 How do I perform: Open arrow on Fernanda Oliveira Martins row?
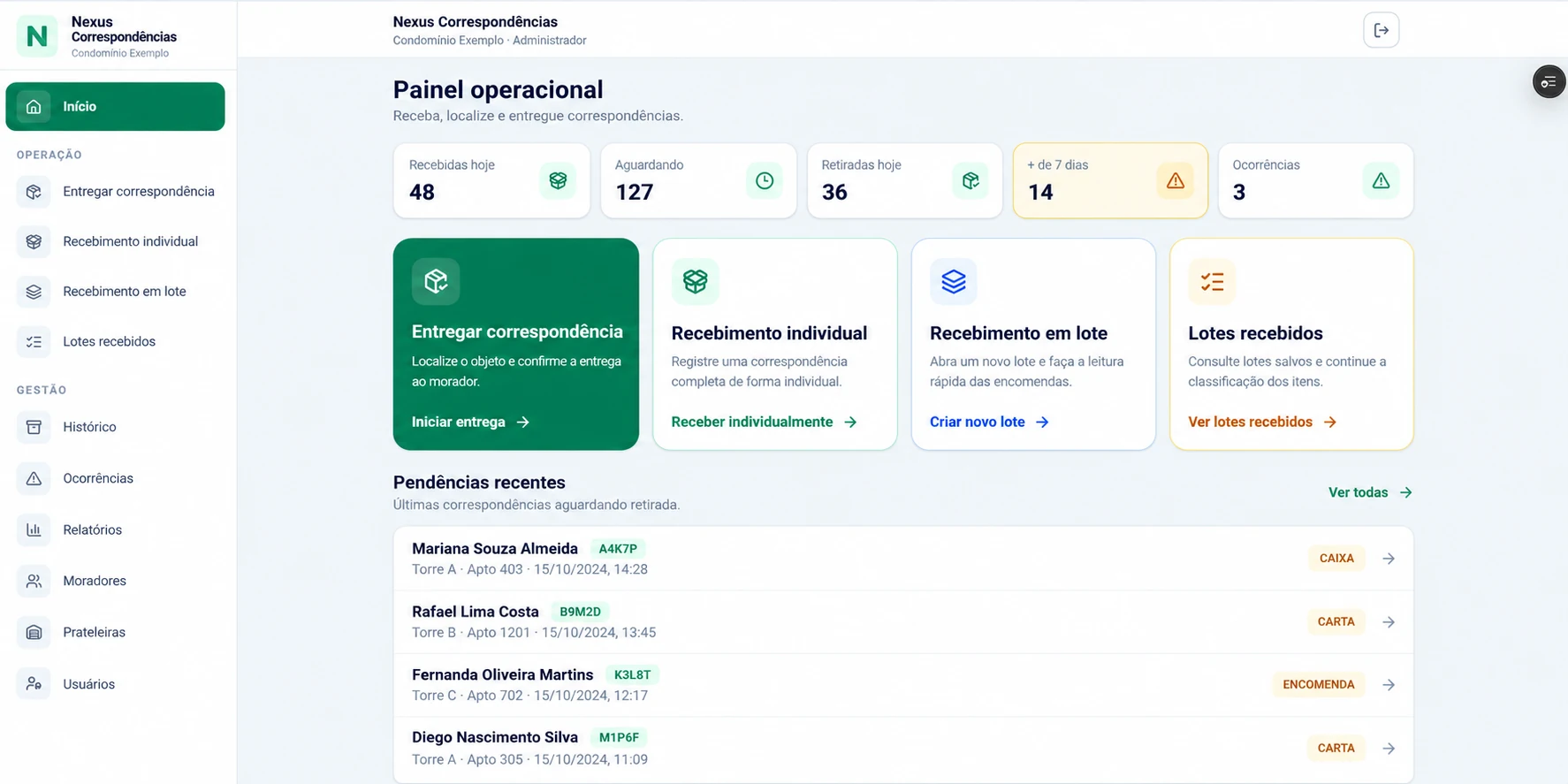(1389, 685)
